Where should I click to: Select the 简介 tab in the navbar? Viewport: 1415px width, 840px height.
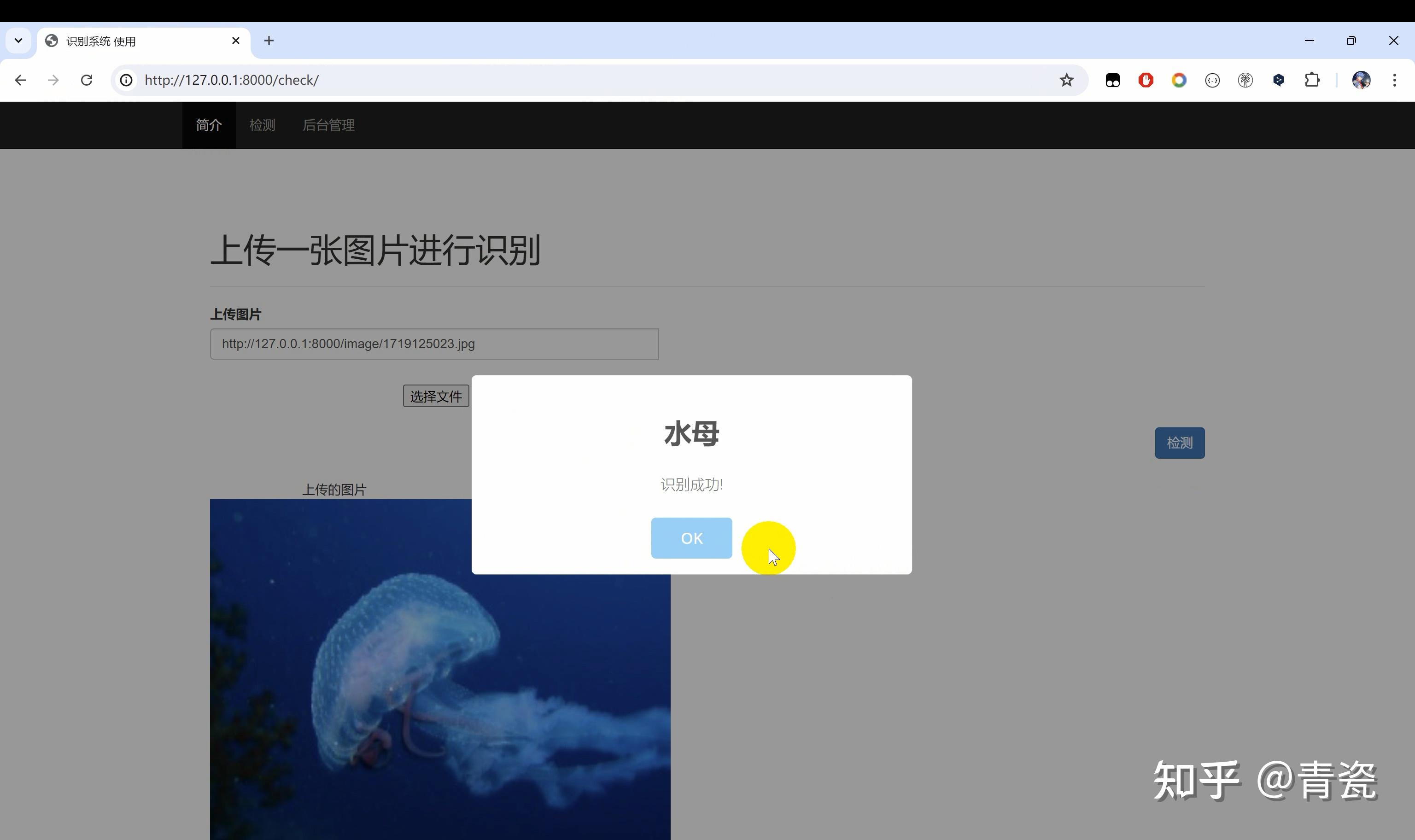tap(208, 125)
